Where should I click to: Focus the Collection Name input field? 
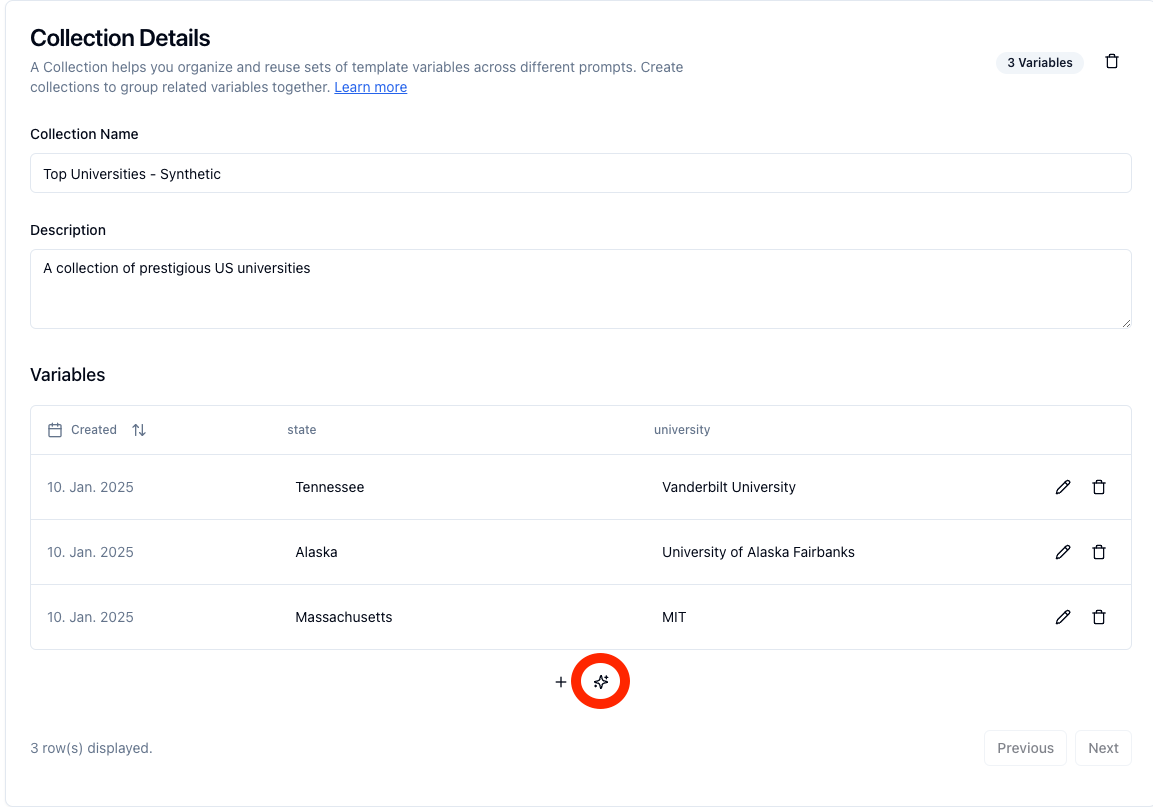(x=580, y=174)
